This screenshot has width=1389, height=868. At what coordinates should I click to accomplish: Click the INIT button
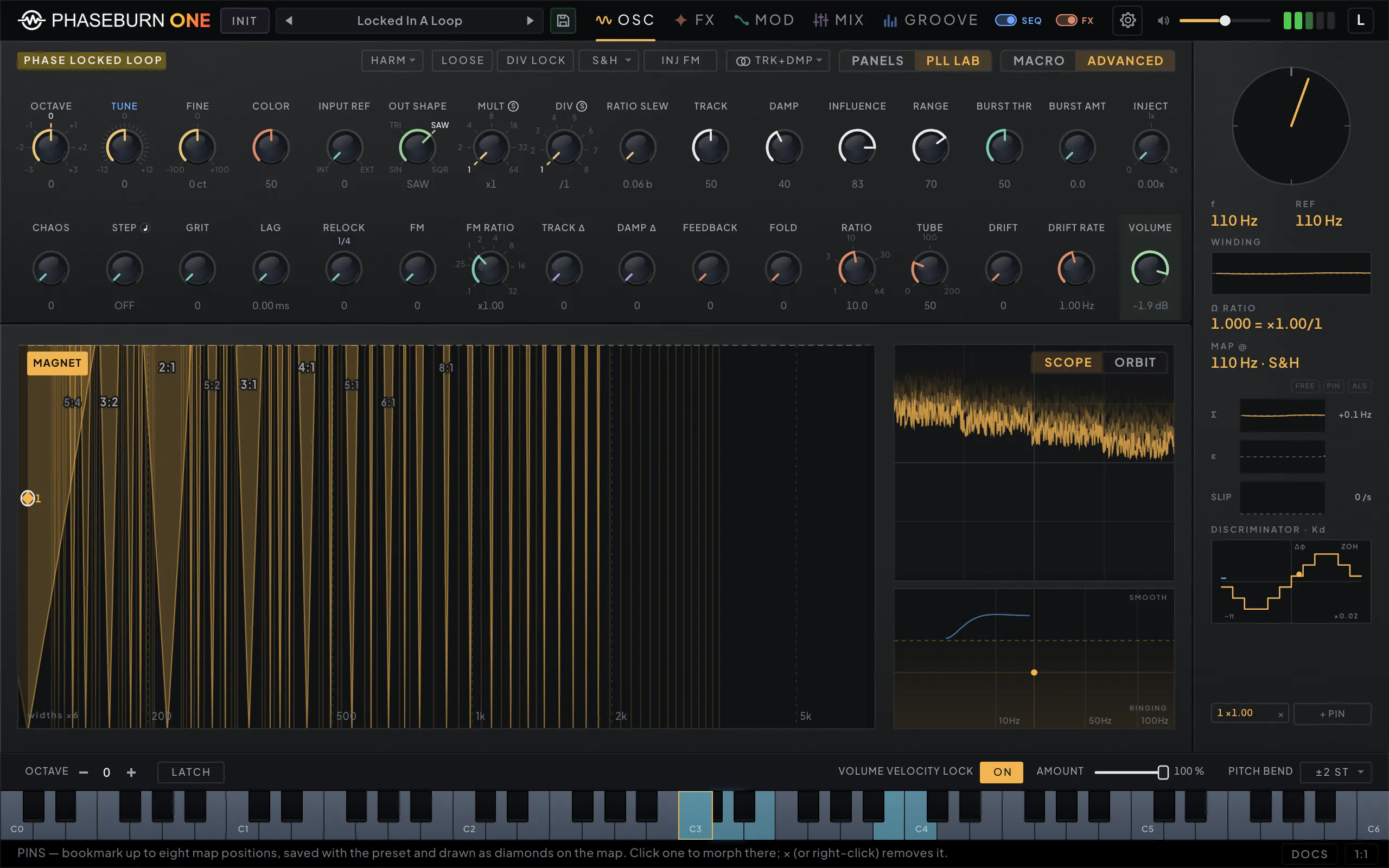click(245, 21)
